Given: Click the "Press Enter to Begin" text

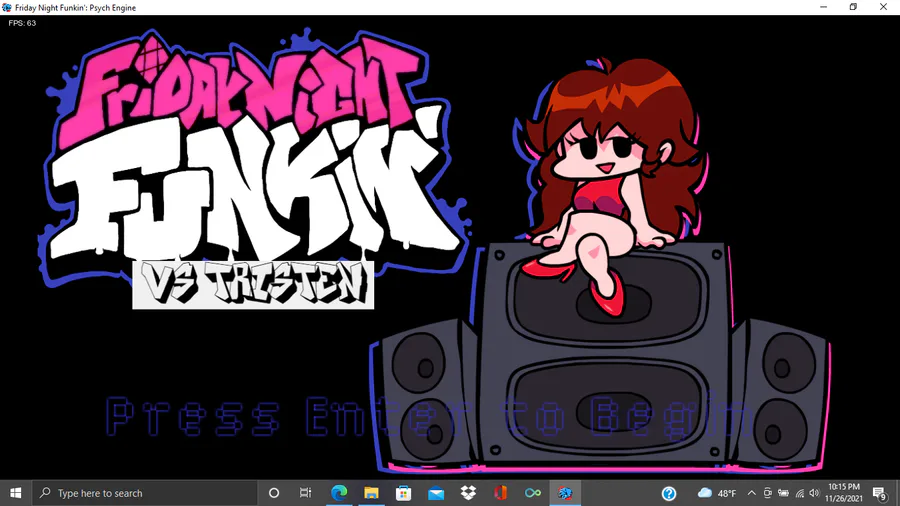Looking at the screenshot, I should point(430,417).
